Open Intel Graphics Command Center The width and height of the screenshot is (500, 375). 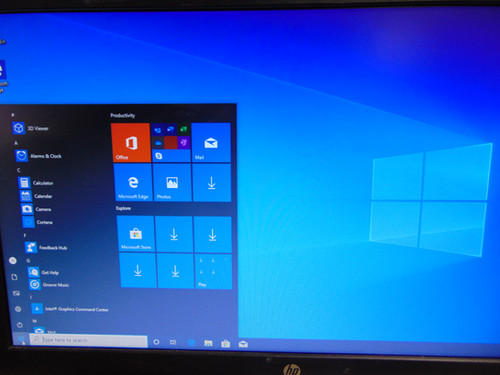point(70,309)
